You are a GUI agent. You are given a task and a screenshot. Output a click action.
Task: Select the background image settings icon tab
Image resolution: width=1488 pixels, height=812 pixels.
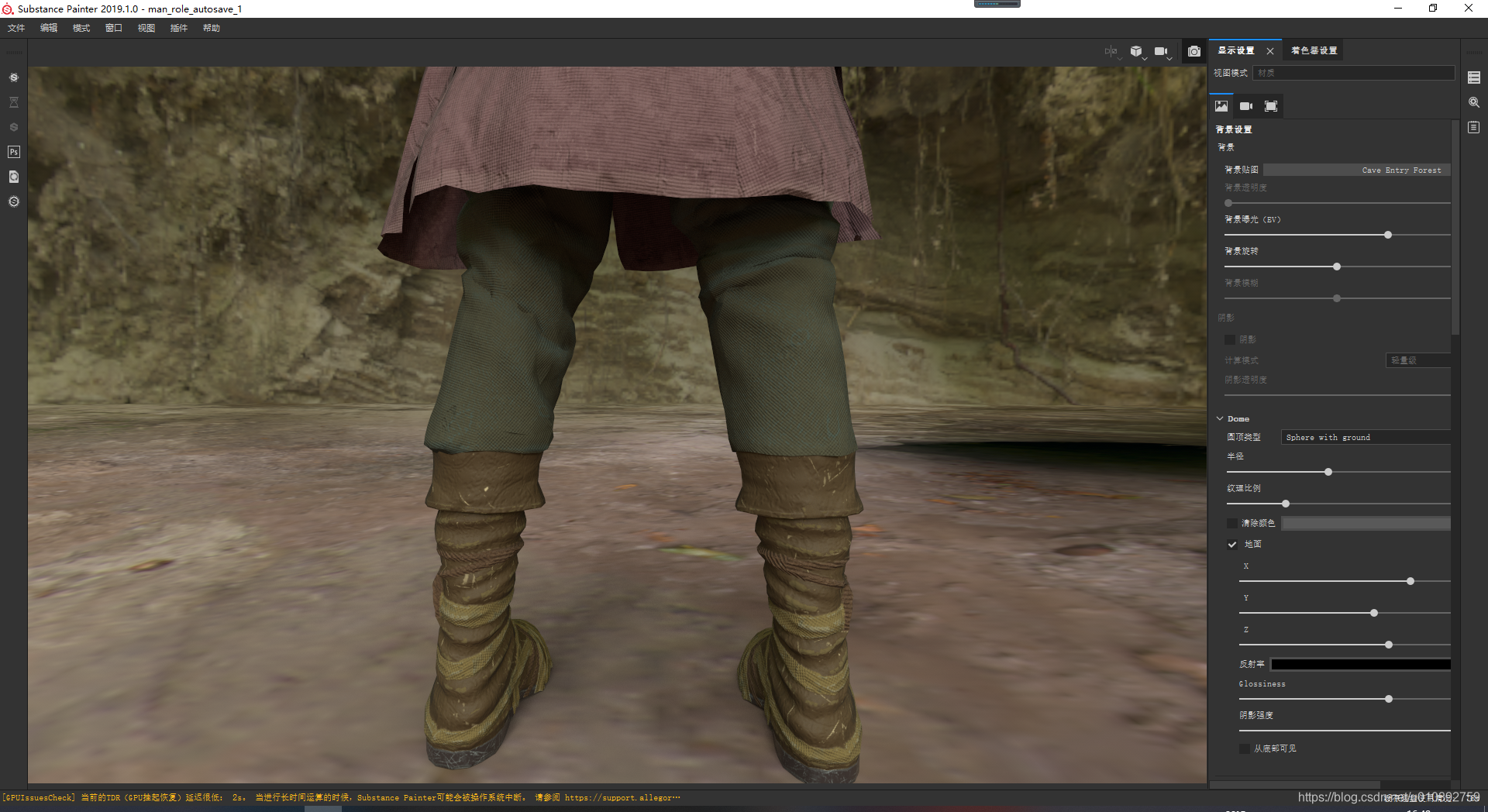(x=1221, y=106)
